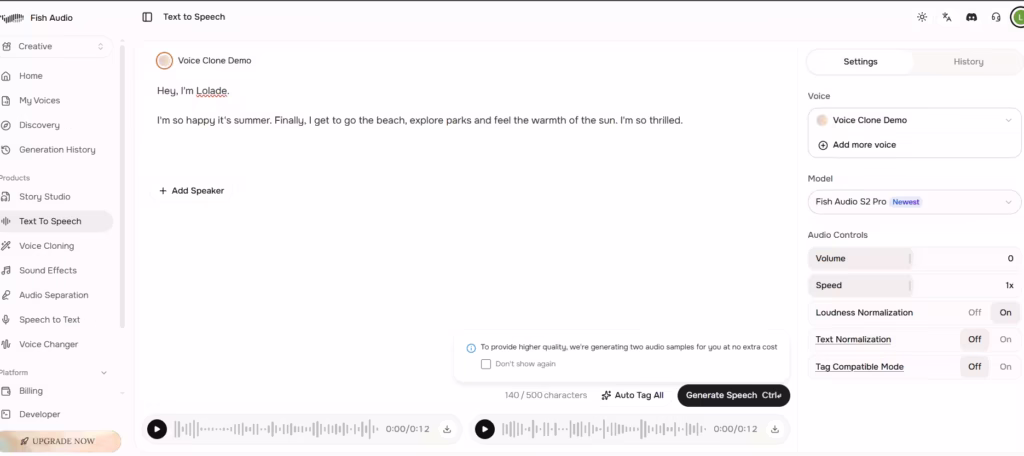This screenshot has width=1024, height=456.
Task: Download the first audio sample
Action: click(x=447, y=429)
